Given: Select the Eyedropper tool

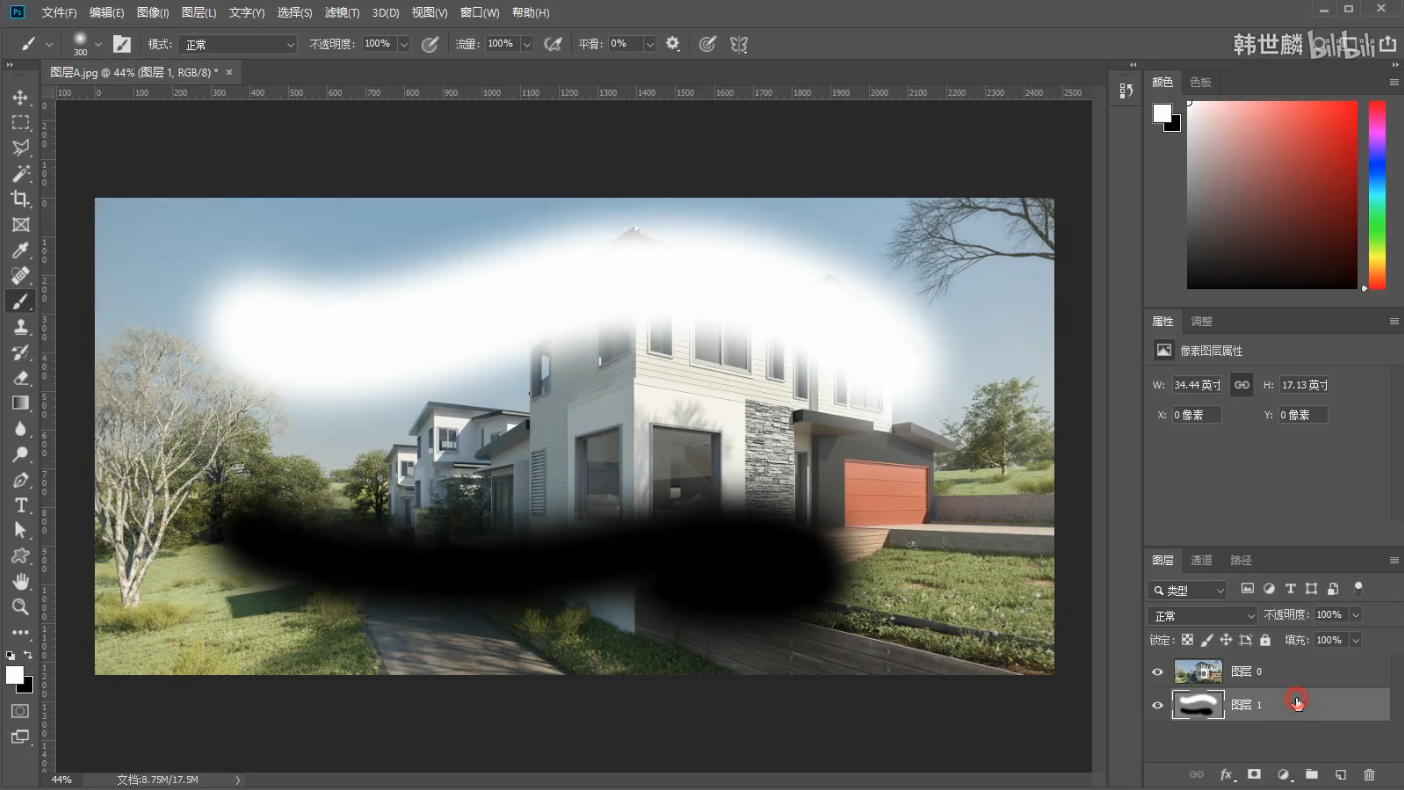Looking at the screenshot, I should click(x=20, y=250).
